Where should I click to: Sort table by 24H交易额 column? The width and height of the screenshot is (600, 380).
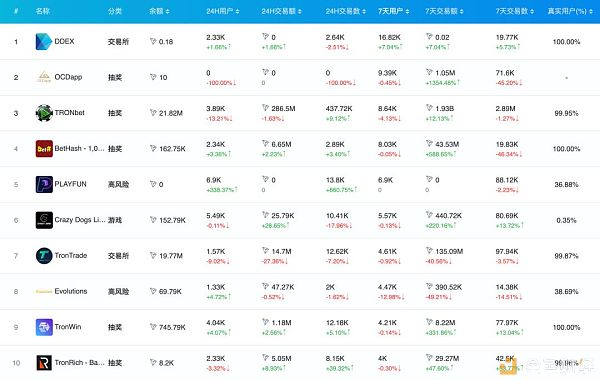pos(281,11)
